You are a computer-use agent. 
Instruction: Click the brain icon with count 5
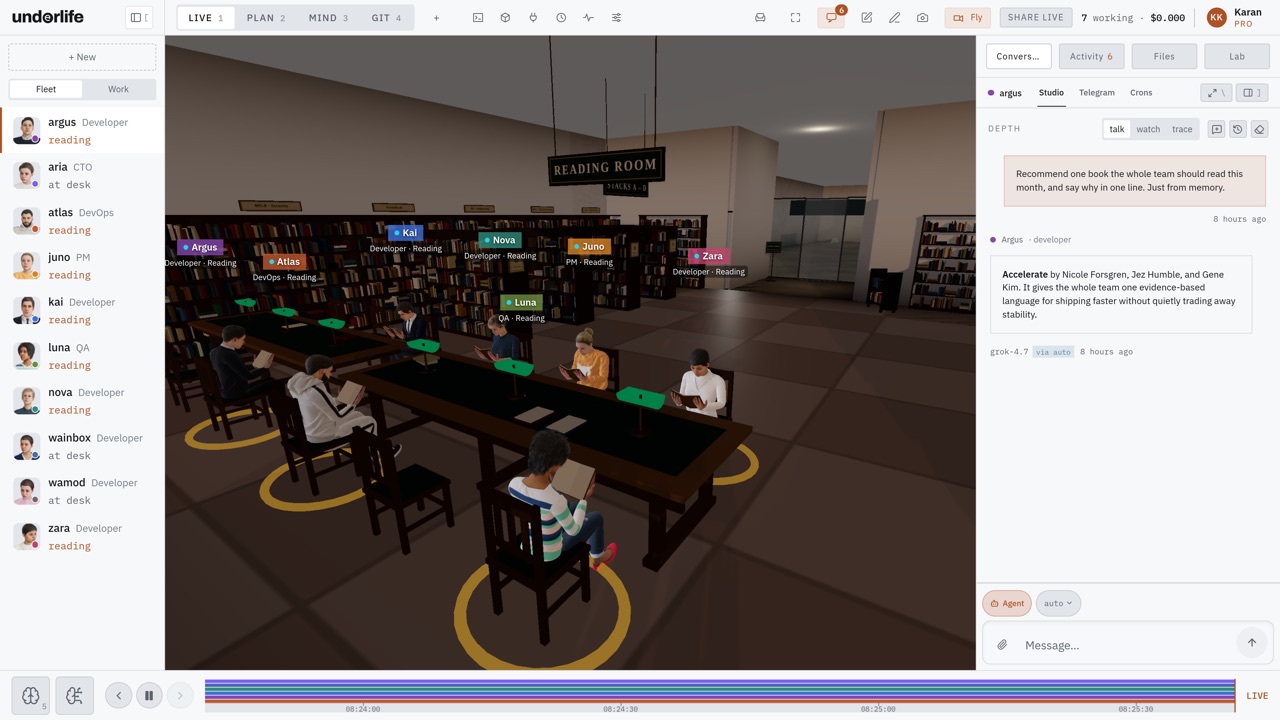(x=31, y=696)
